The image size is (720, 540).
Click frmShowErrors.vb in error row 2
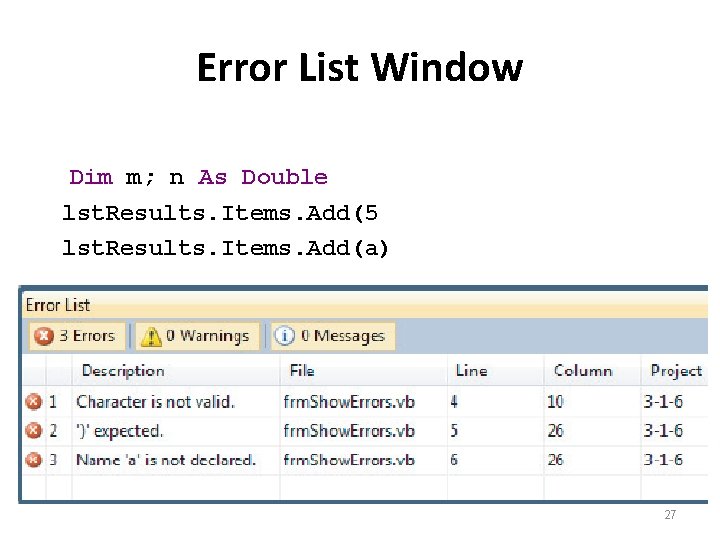[x=349, y=431]
